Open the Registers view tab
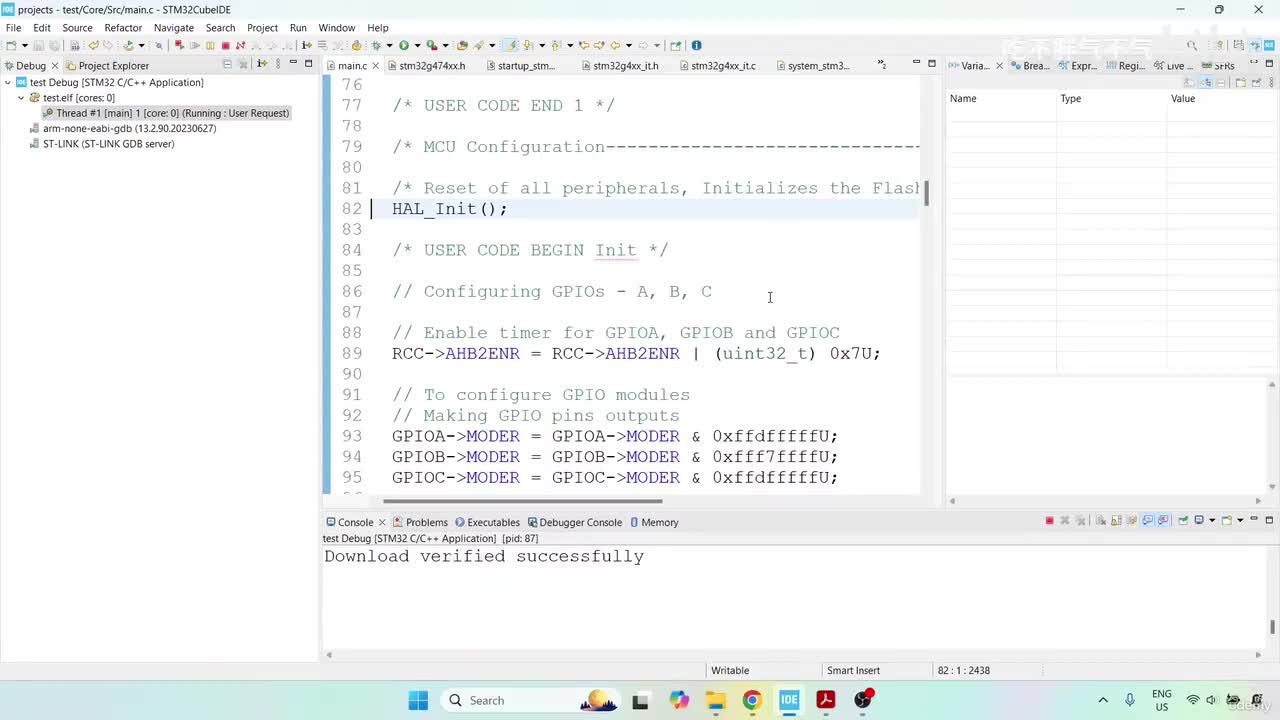The image size is (1280, 720). tap(1125, 66)
